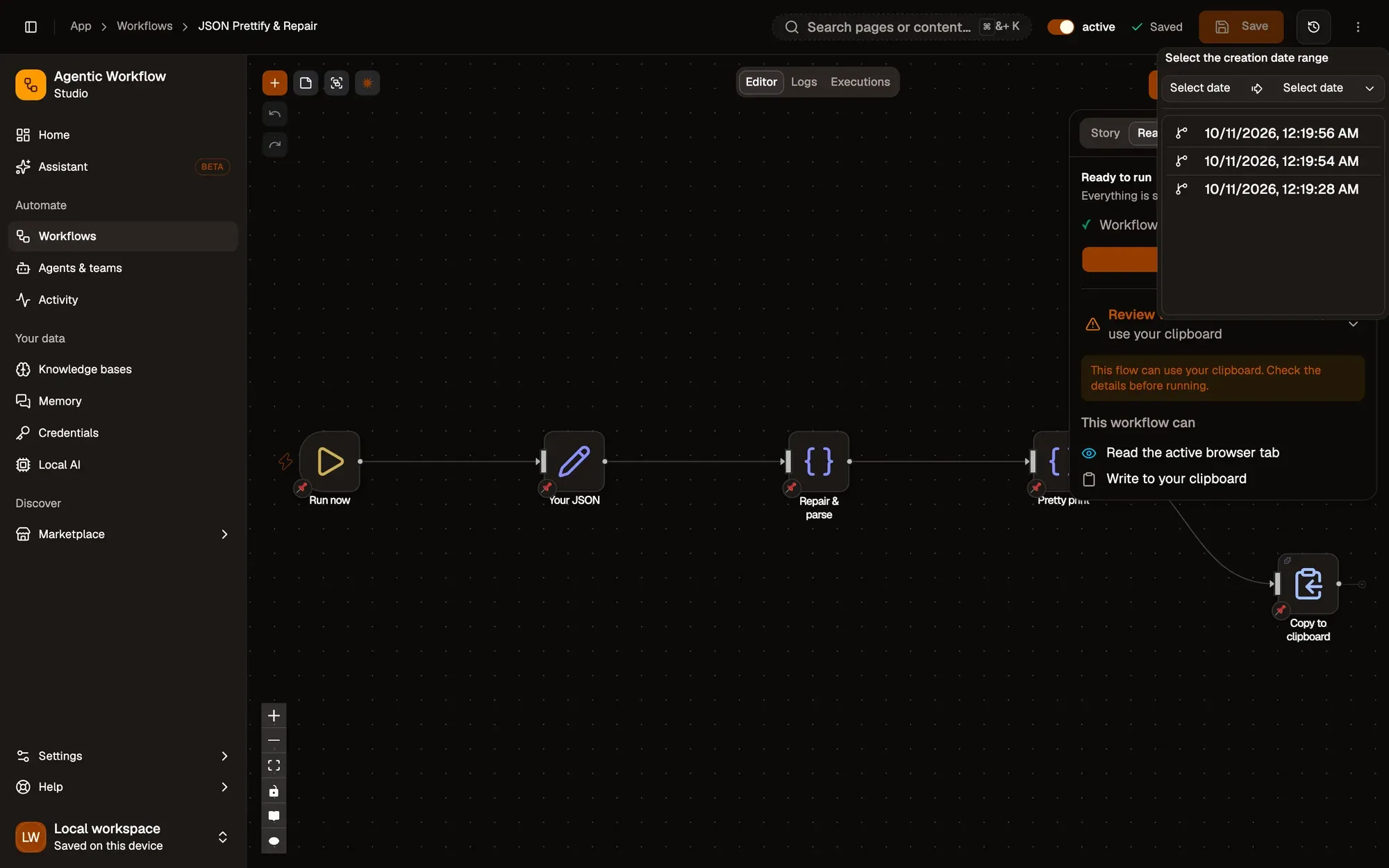Click the pin on Copy to clipboard node
Image resolution: width=1389 pixels, height=868 pixels.
tap(1281, 610)
